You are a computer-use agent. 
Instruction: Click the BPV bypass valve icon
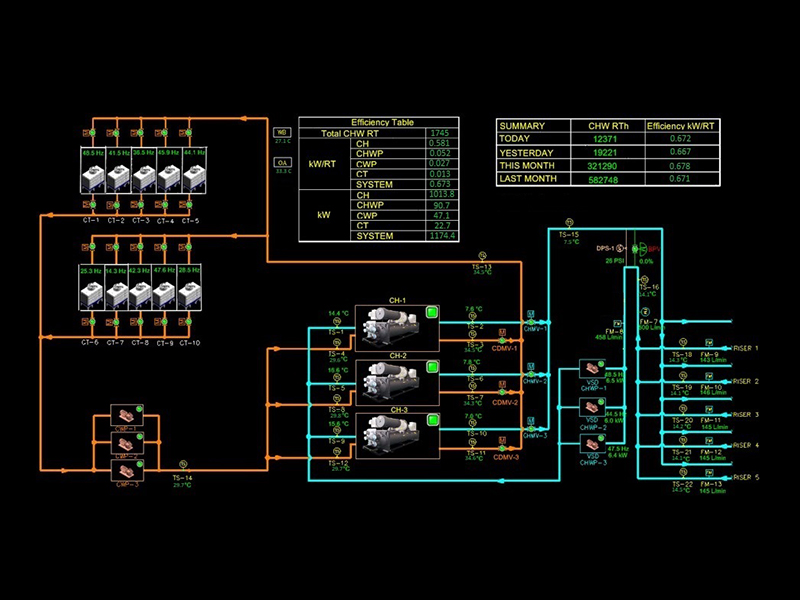[642, 249]
